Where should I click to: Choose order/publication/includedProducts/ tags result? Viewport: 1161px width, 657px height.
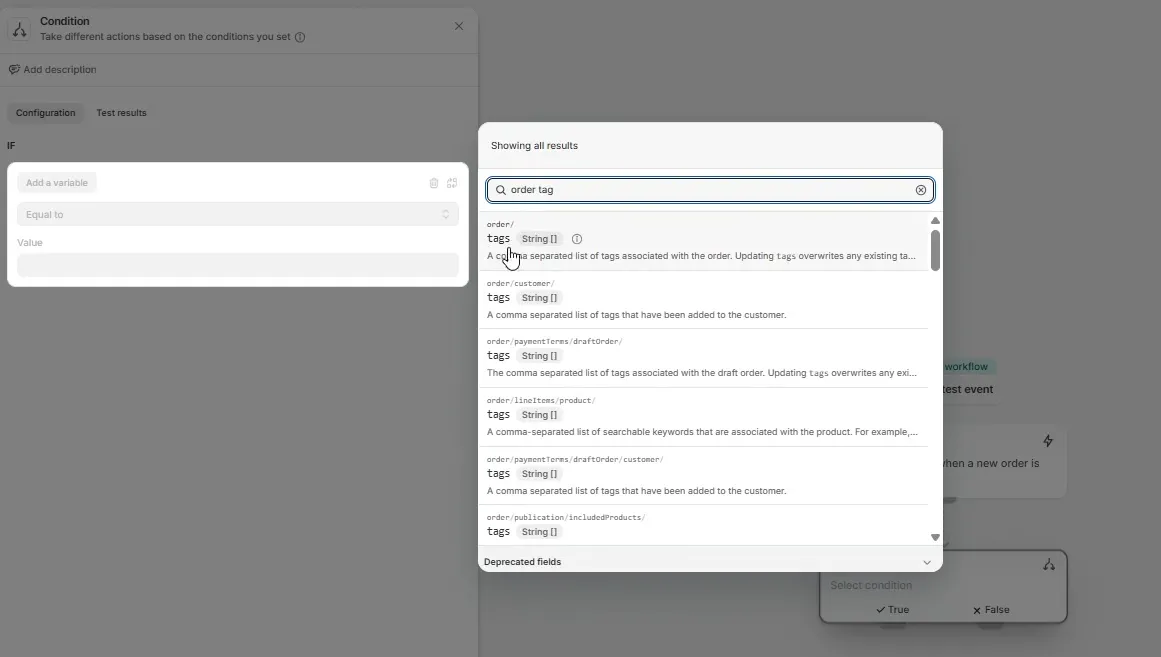pos(703,526)
